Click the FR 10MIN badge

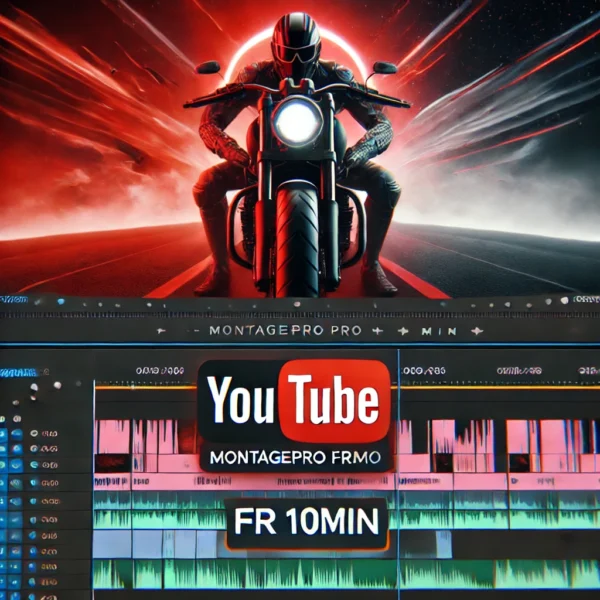pos(306,522)
